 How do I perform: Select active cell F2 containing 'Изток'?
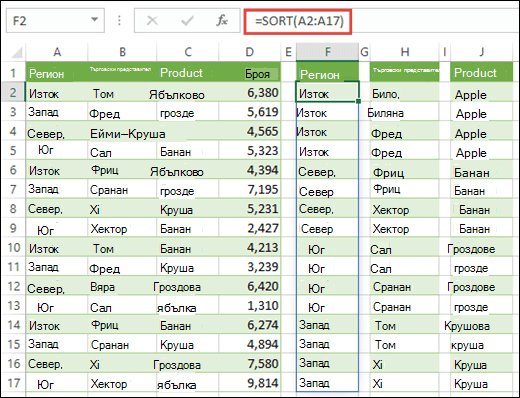point(327,92)
